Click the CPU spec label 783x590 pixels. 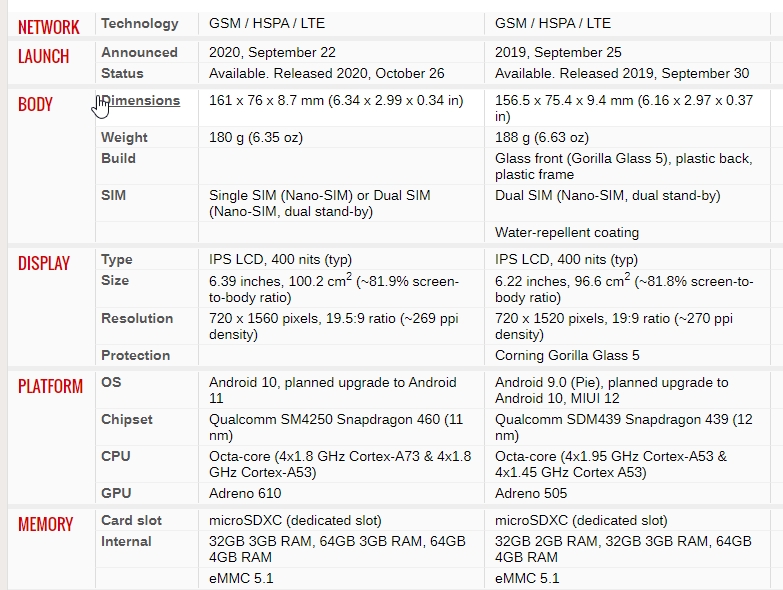pyautogui.click(x=116, y=456)
